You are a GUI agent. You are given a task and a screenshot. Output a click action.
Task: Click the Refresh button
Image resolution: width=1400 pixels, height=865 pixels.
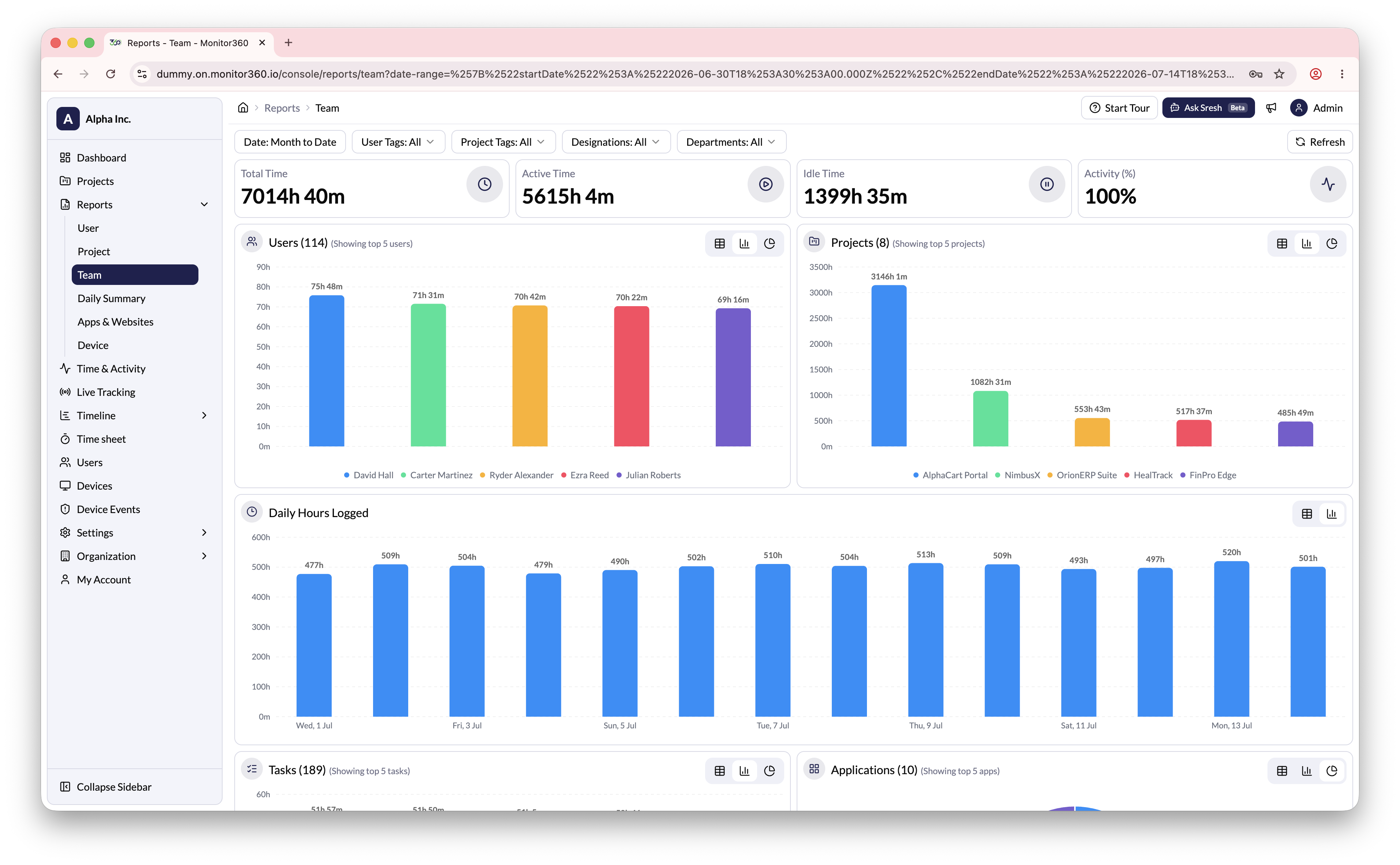tap(1319, 142)
